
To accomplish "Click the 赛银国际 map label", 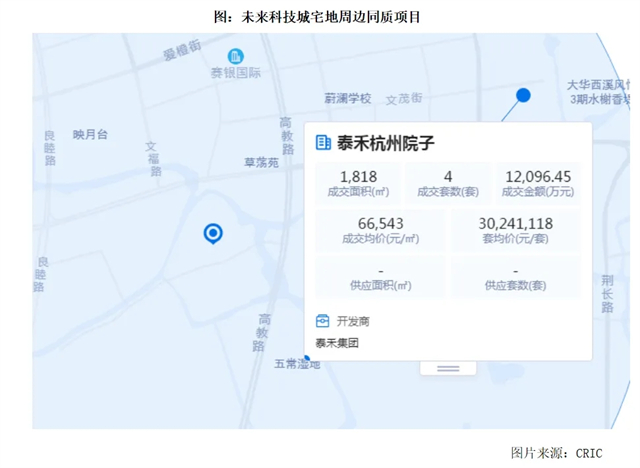I will click(x=236, y=73).
